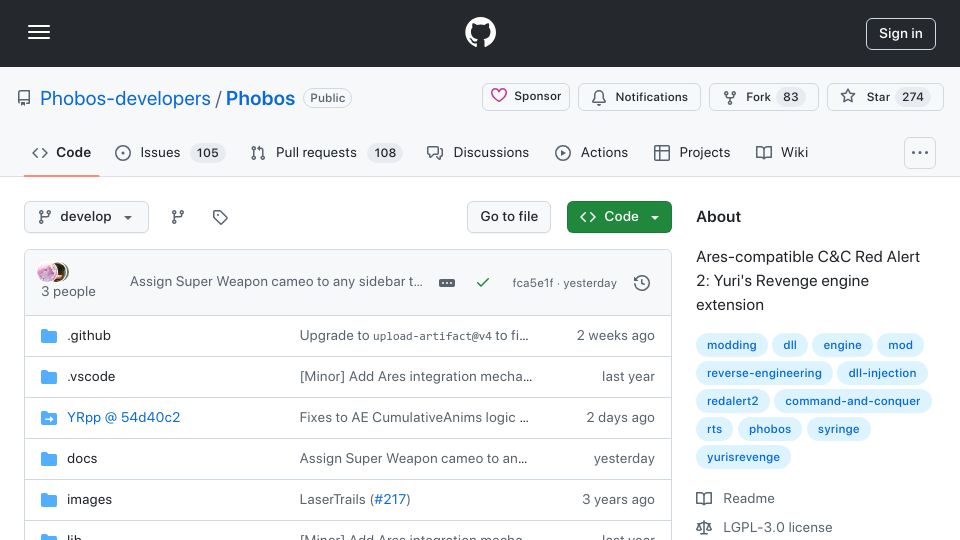Select the reverse-engineering topic tag

pyautogui.click(x=764, y=373)
